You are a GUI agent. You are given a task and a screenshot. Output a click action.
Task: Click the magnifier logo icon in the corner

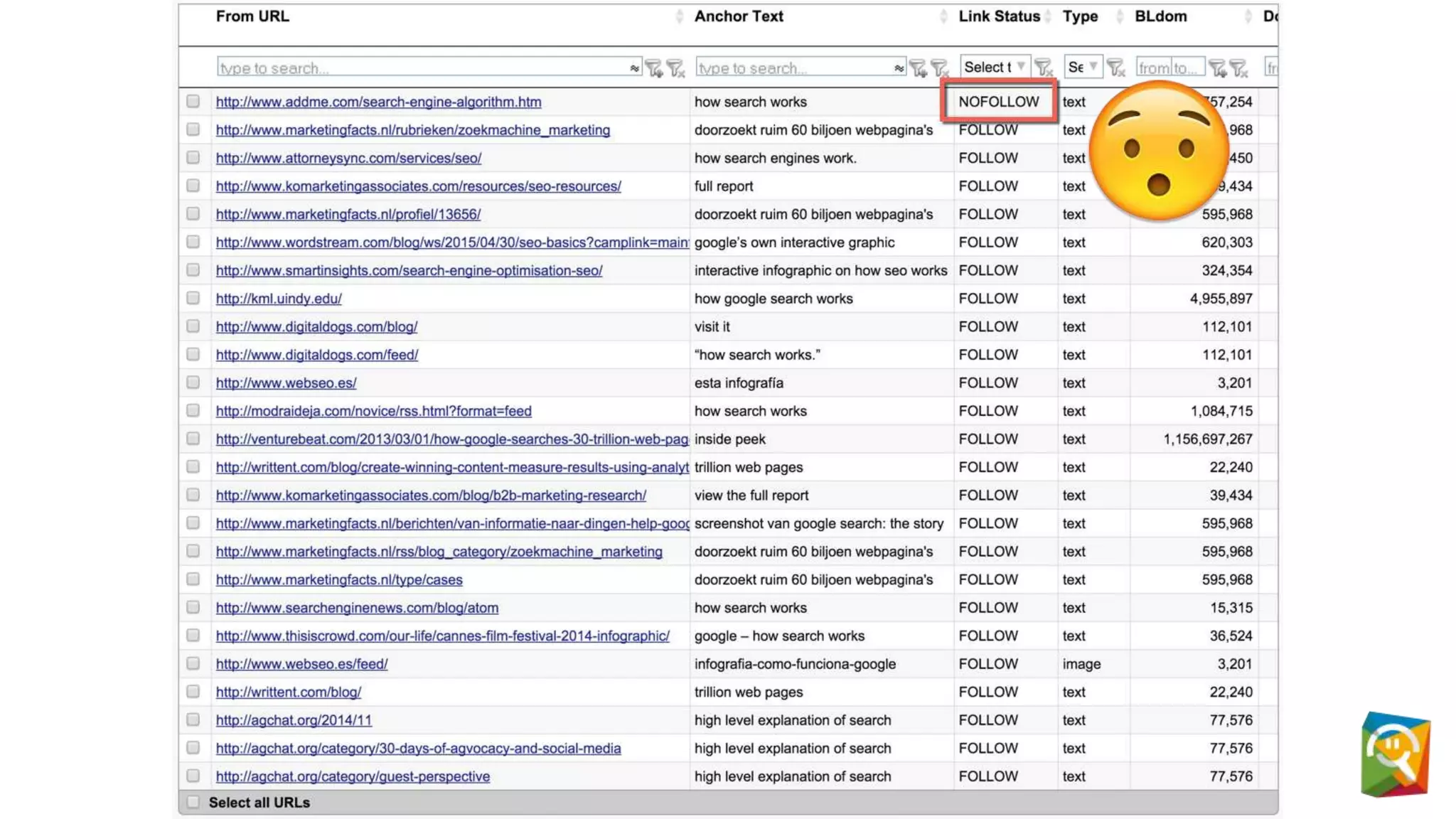point(1395,754)
